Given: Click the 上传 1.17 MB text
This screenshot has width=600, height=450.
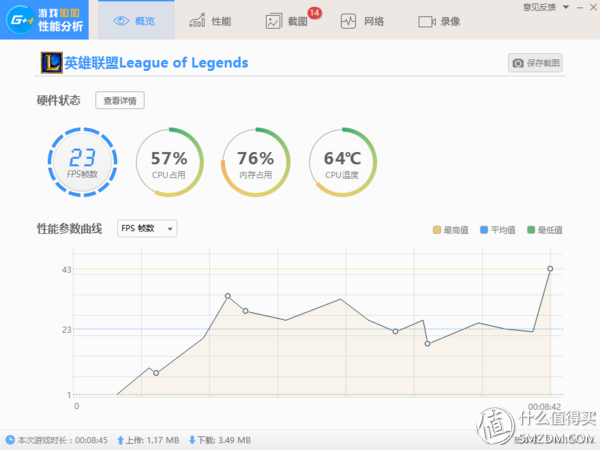Looking at the screenshot, I should 152,440.
